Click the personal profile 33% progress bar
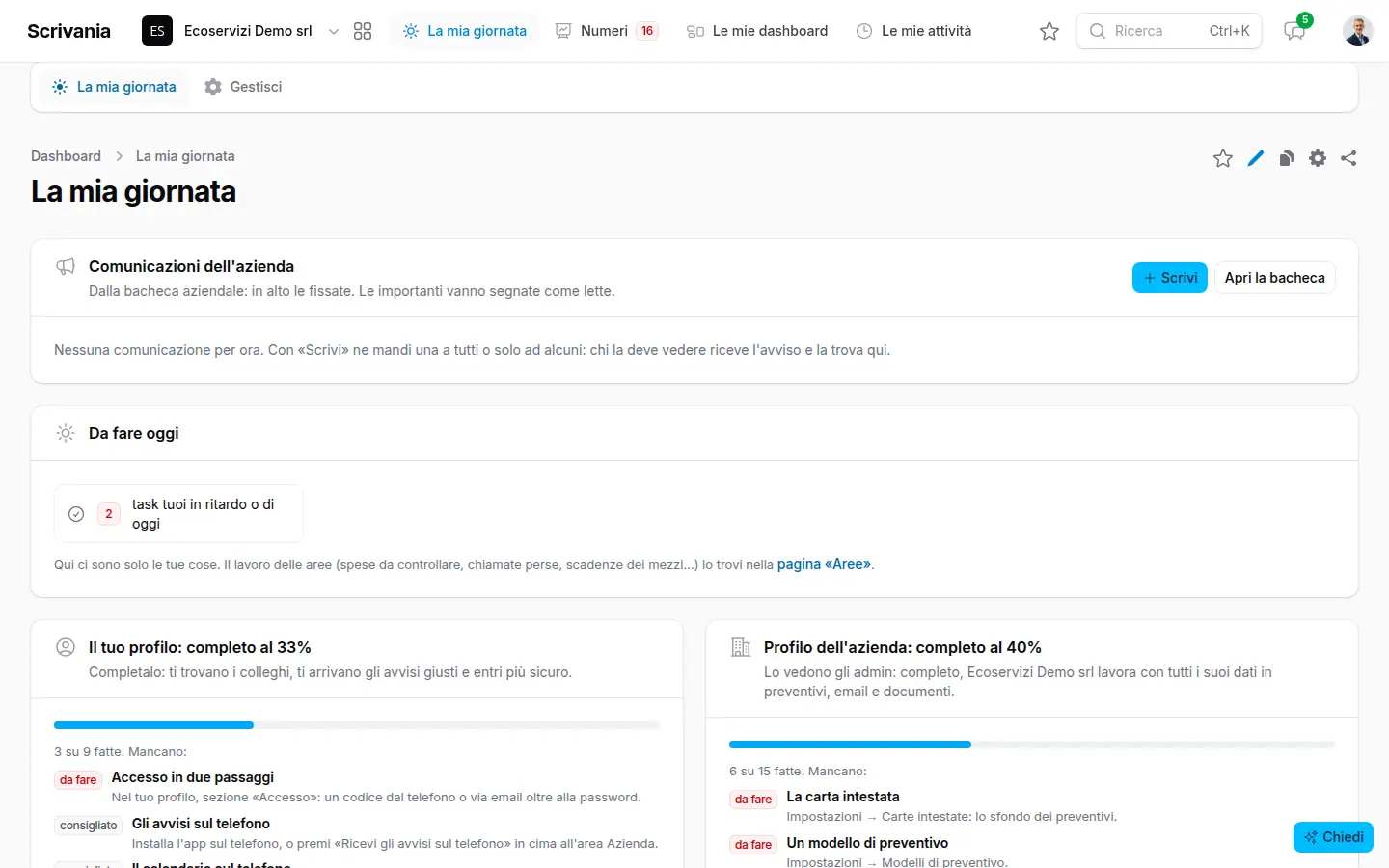This screenshot has width=1389, height=868. (357, 725)
